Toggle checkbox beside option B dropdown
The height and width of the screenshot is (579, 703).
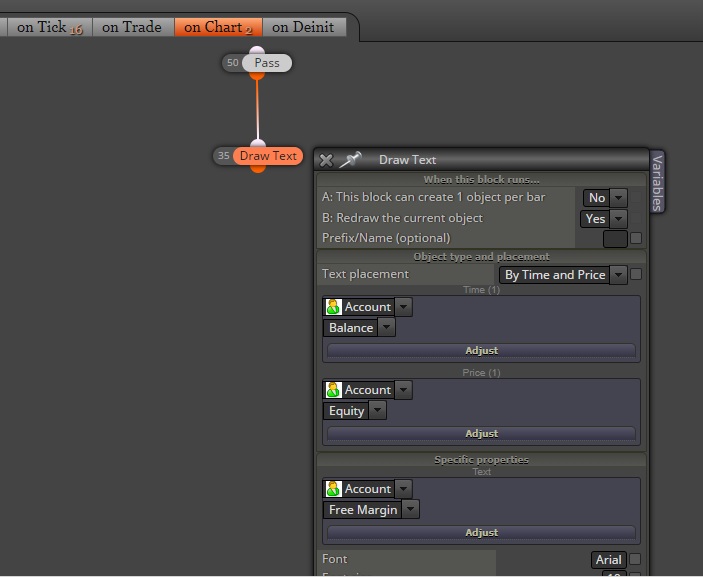tap(636, 219)
